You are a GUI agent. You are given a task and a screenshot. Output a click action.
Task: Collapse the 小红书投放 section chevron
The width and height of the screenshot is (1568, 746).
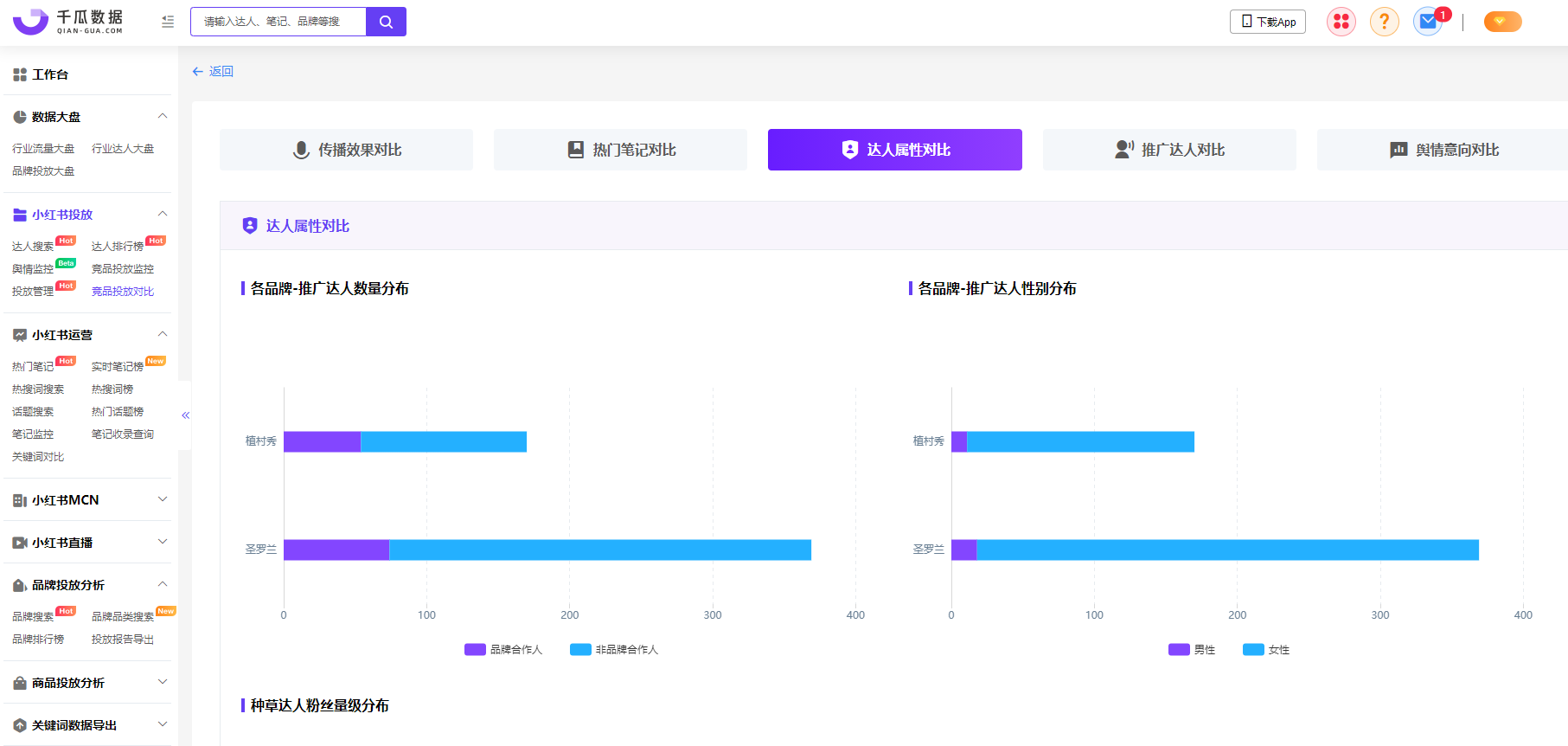163,214
